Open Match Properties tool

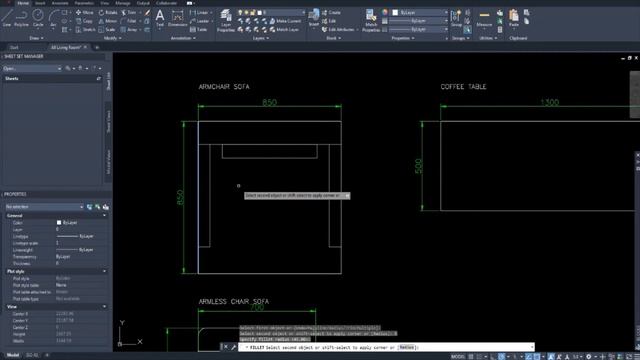(371, 20)
